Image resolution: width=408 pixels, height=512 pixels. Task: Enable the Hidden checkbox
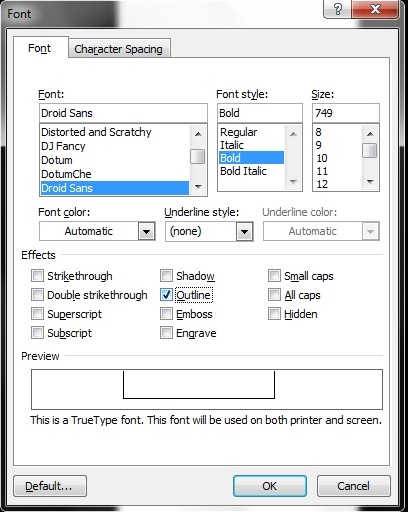point(274,314)
